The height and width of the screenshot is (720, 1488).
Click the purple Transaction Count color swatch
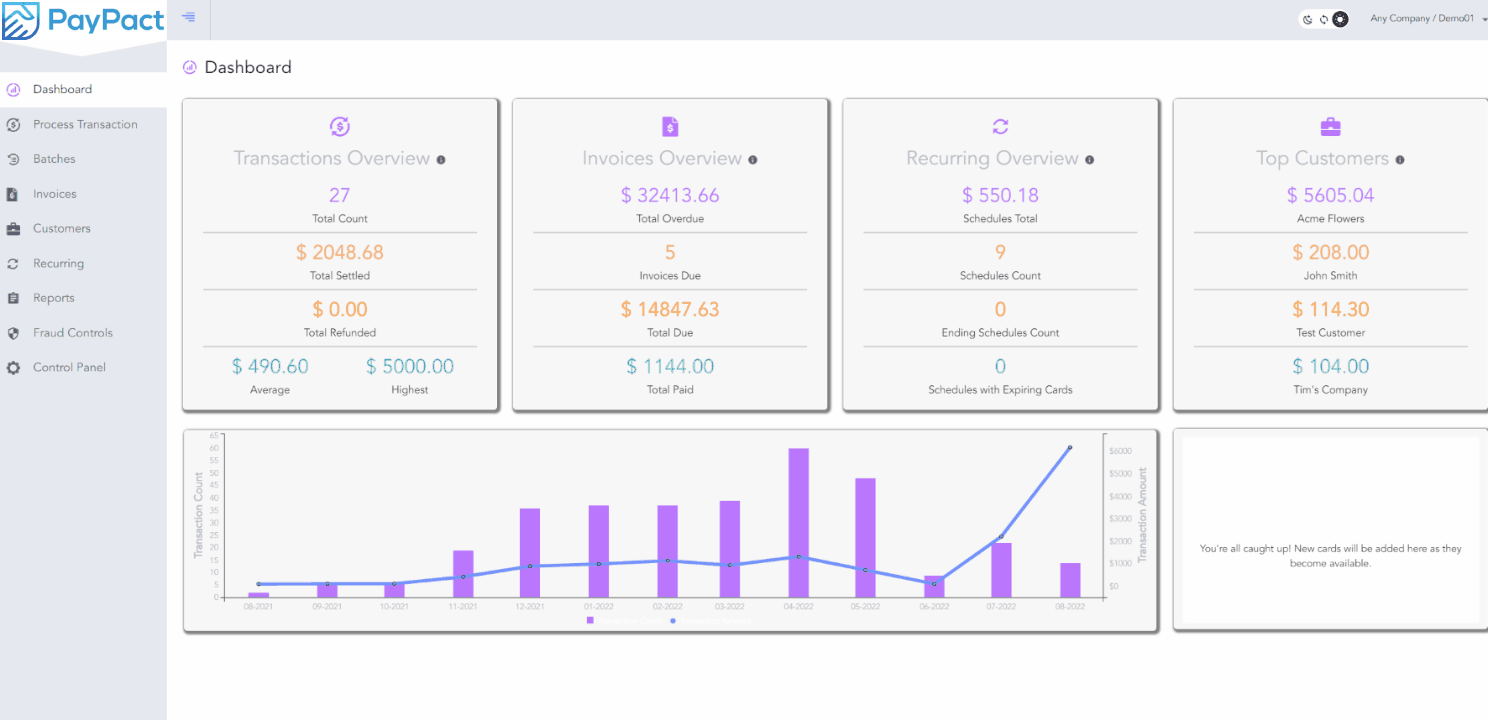(x=590, y=620)
